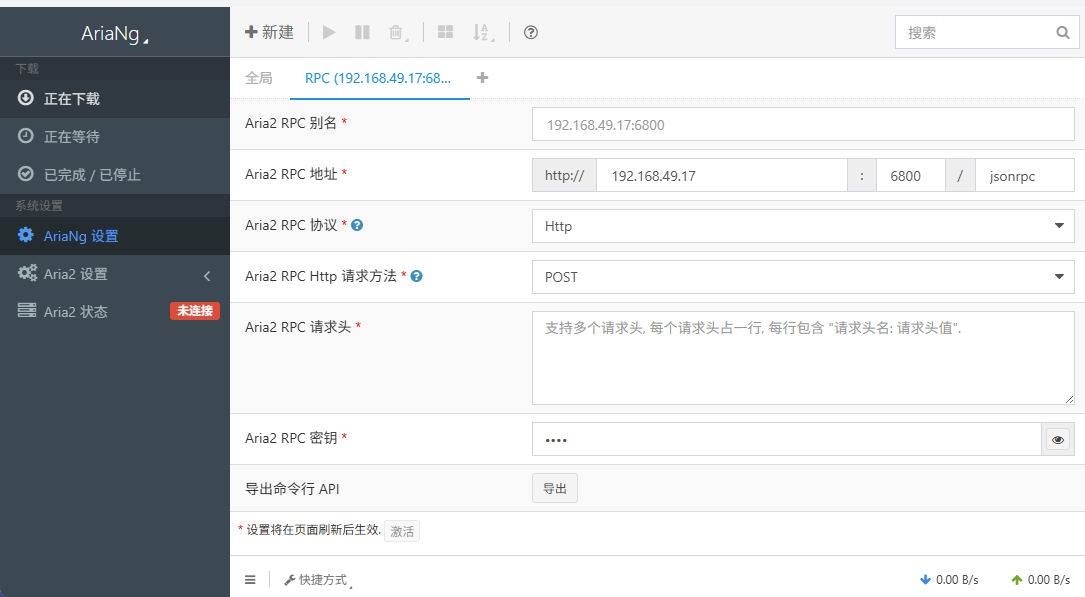Click the delete trash icon

click(x=396, y=33)
